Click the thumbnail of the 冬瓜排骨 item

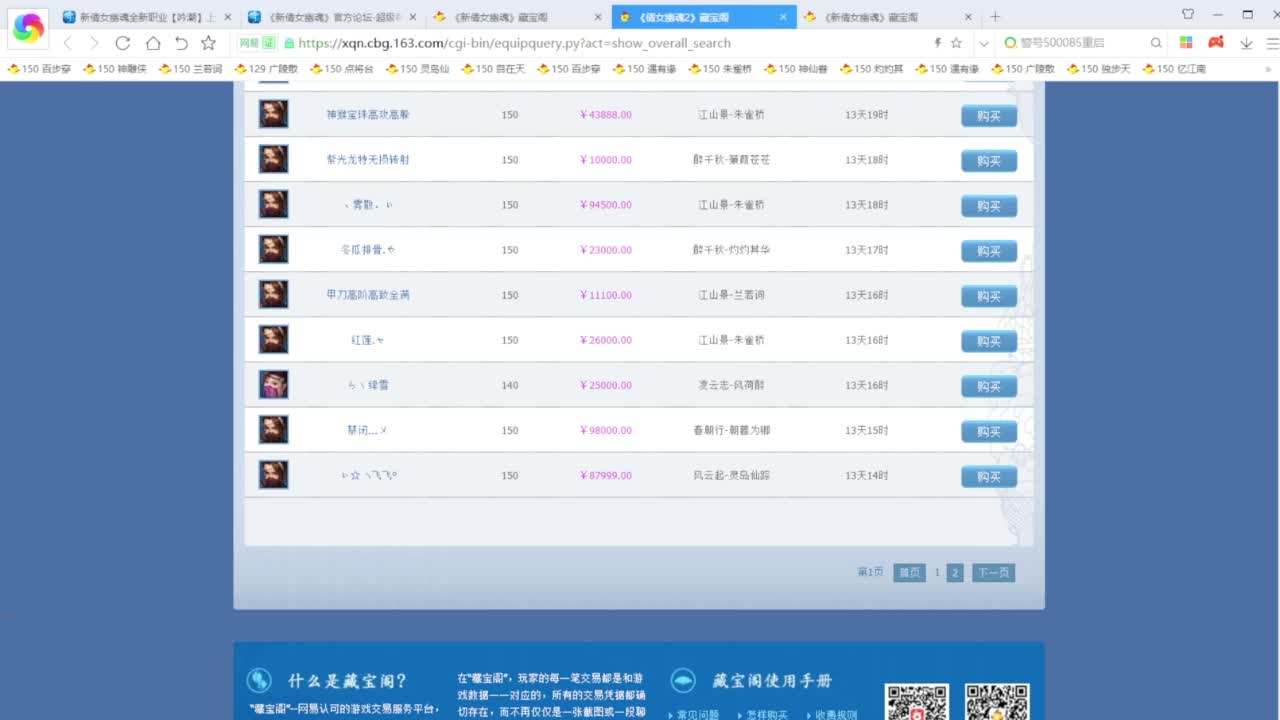[x=273, y=249]
